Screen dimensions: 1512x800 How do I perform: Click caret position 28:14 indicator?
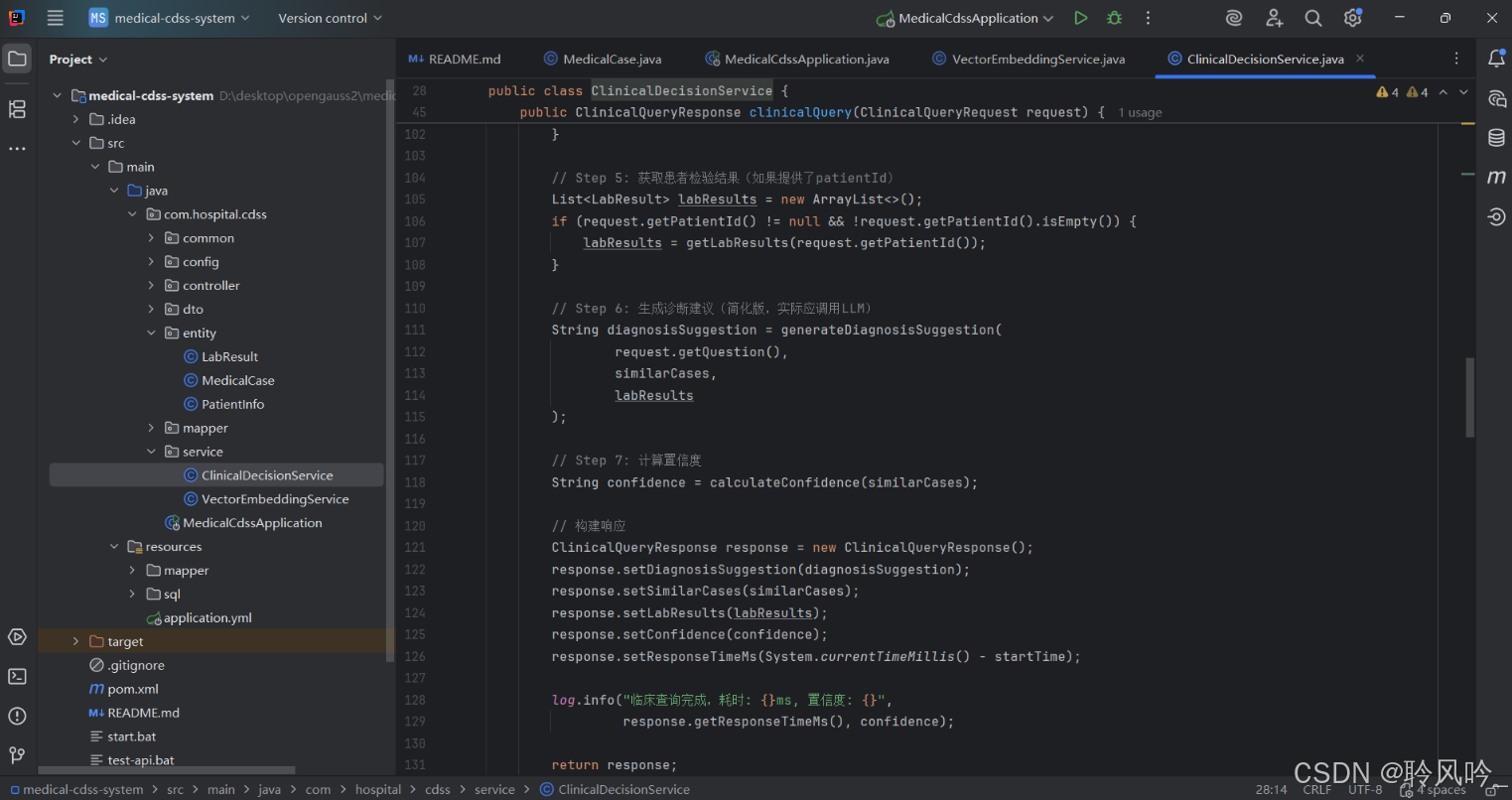click(1271, 790)
